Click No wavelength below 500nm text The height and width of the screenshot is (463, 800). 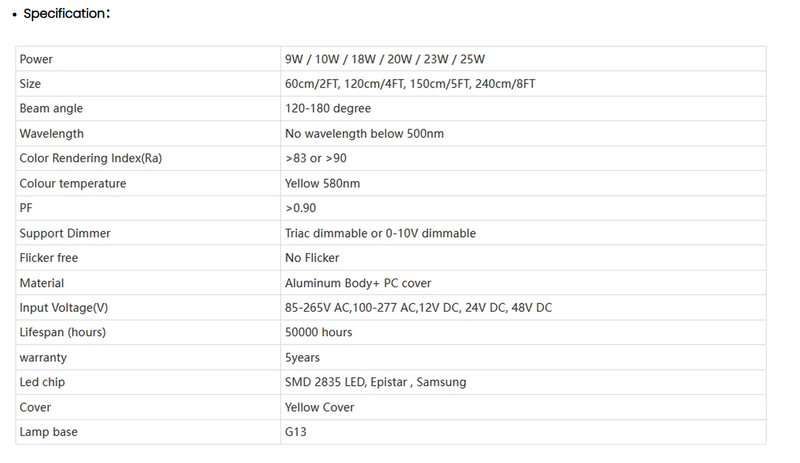[x=364, y=134]
